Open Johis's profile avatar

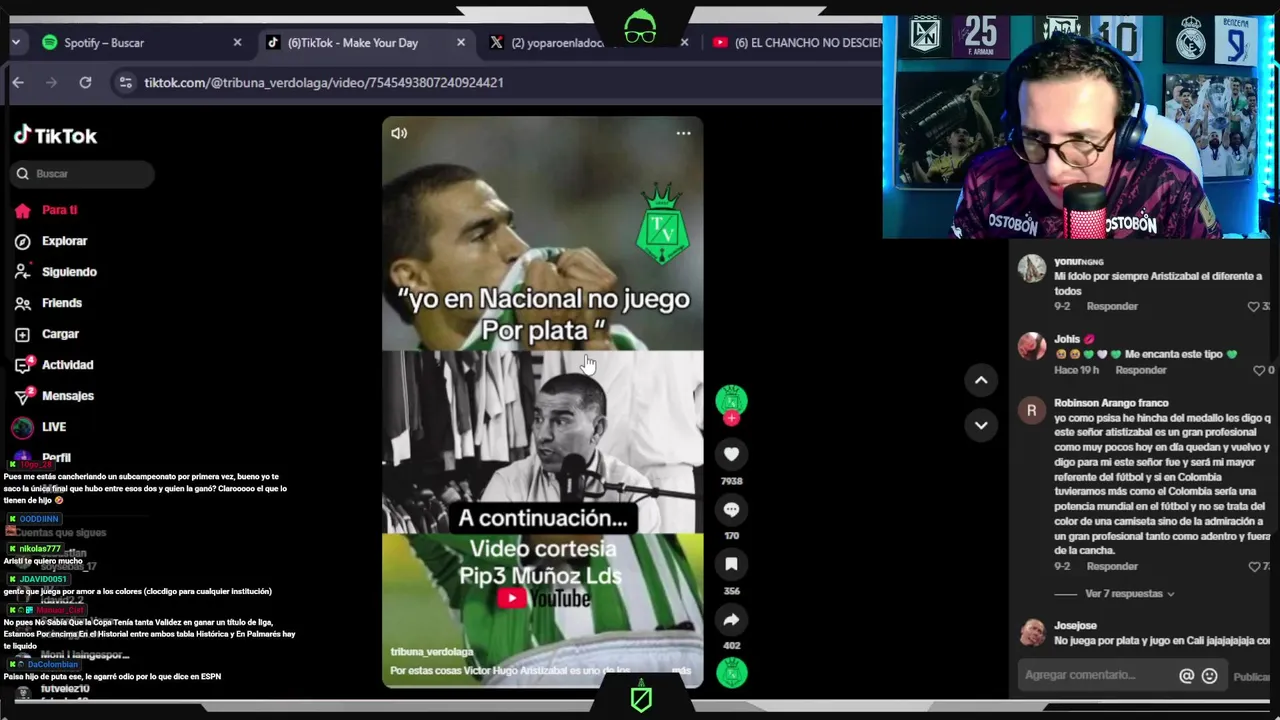(x=1032, y=346)
